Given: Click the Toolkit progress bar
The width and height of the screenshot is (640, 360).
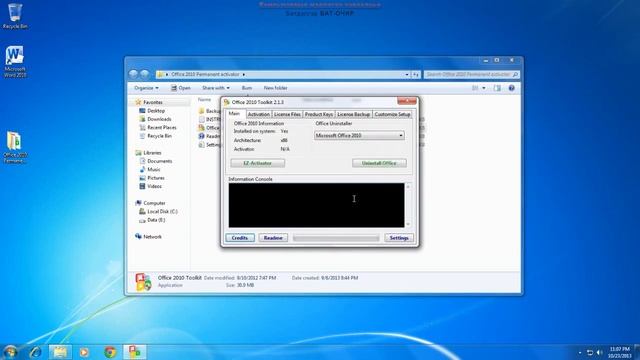Looking at the screenshot, I should [336, 238].
